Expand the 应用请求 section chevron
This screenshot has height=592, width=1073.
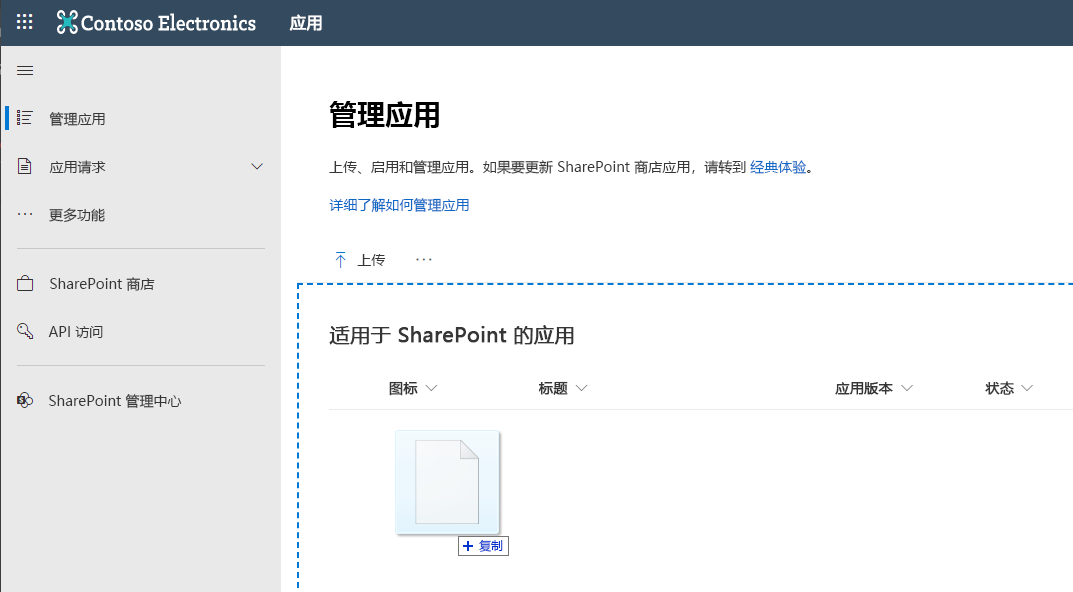point(257,166)
